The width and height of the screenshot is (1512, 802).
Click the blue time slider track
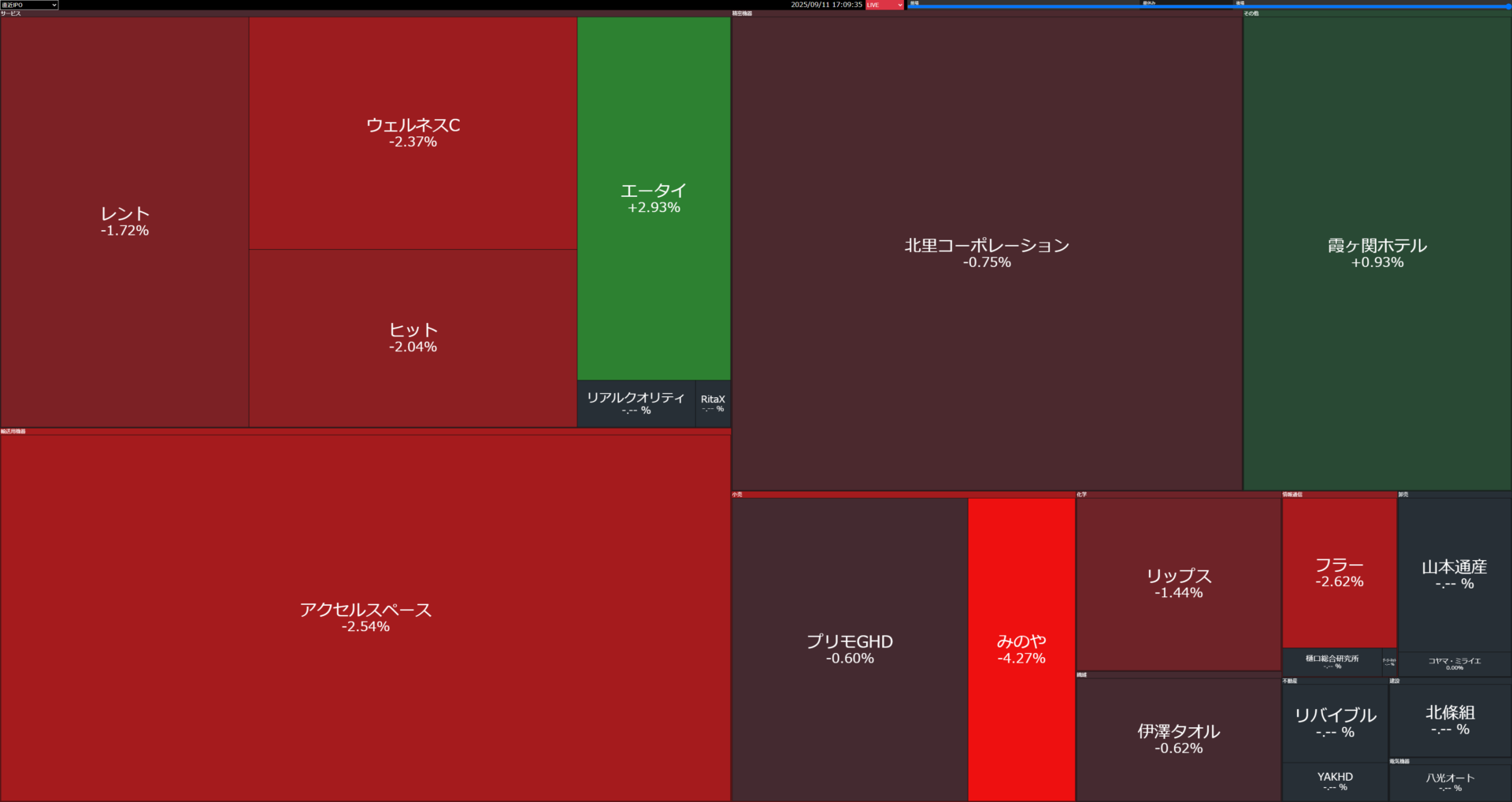tap(1208, 6)
